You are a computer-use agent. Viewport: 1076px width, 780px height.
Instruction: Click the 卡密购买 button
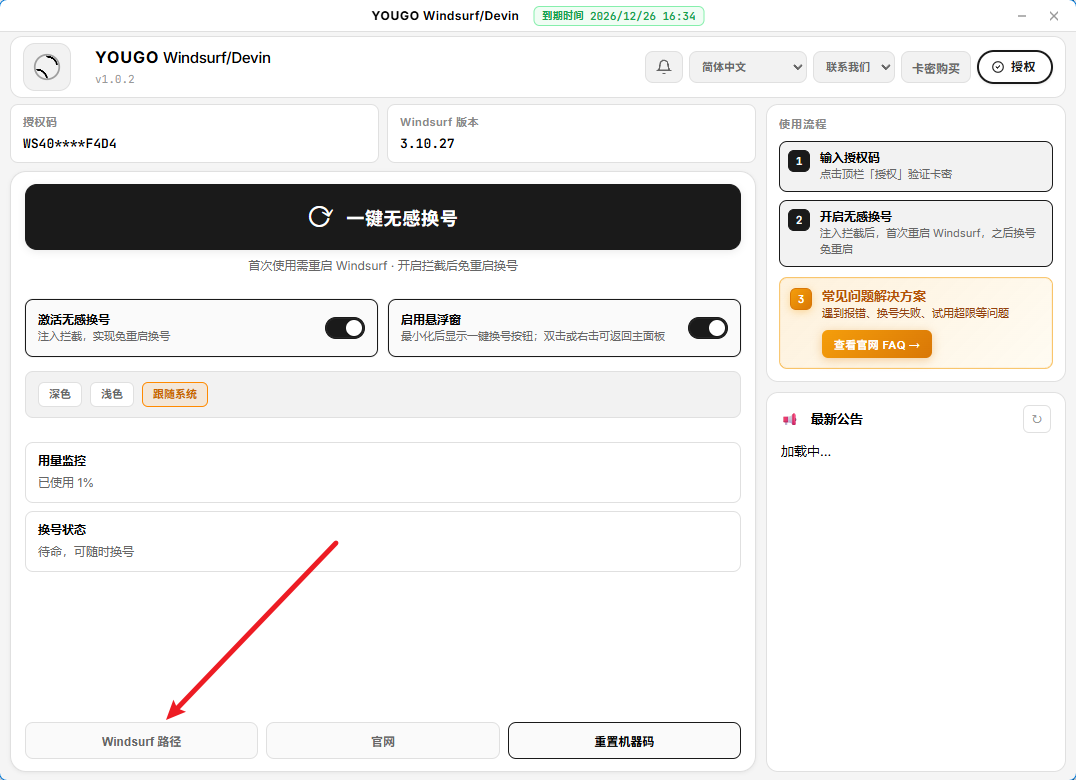[935, 67]
